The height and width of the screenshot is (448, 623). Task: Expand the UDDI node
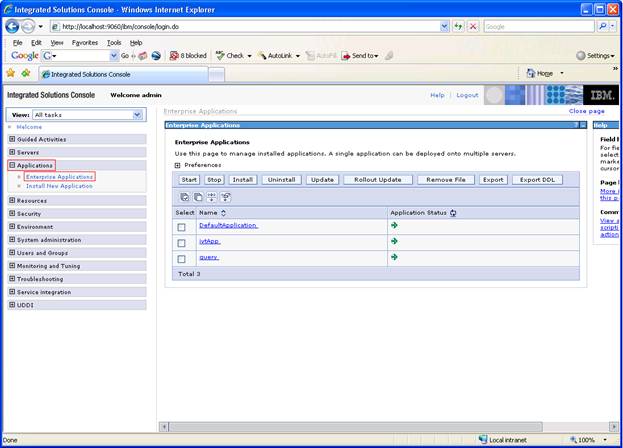(12, 305)
